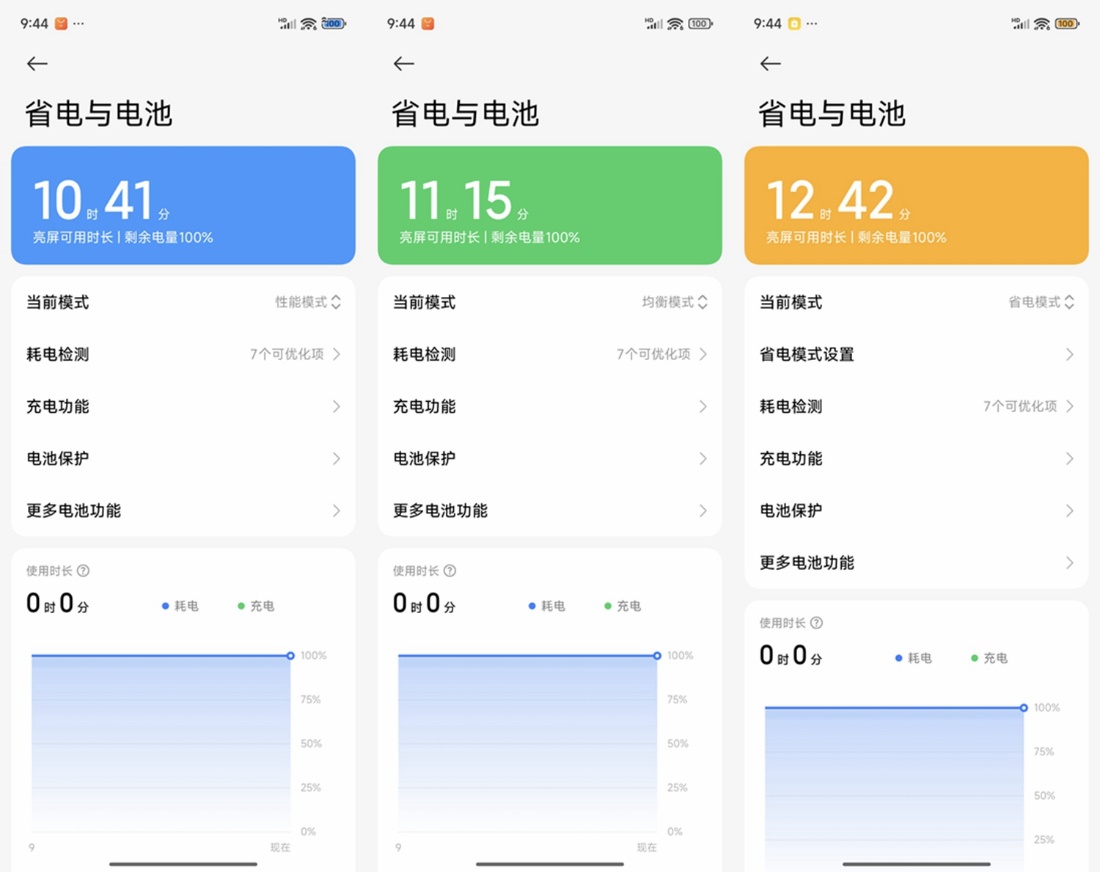This screenshot has height=872, width=1100.
Task: Tap the more notifications dots in power saving status bar
Action: pyautogui.click(x=812, y=24)
